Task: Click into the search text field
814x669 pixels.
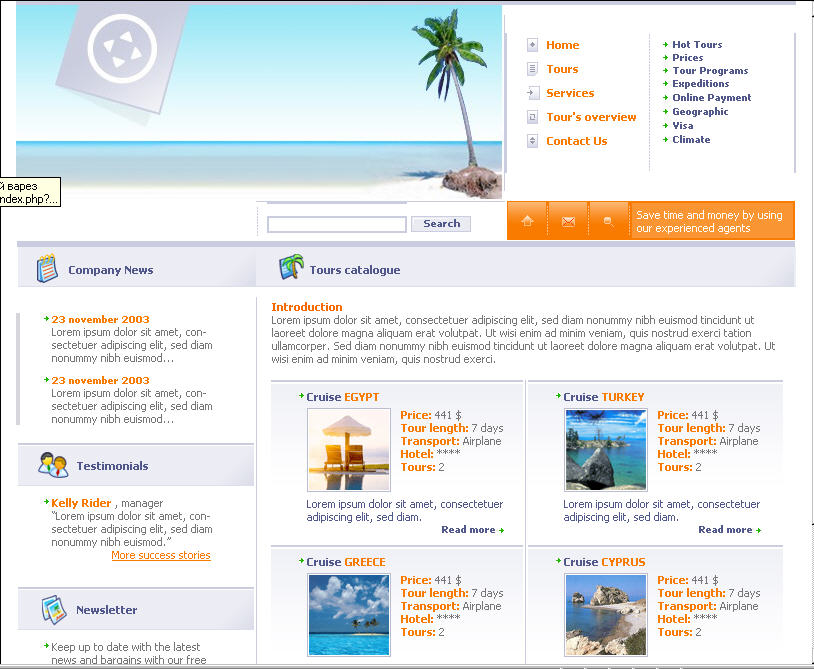Action: (x=336, y=224)
